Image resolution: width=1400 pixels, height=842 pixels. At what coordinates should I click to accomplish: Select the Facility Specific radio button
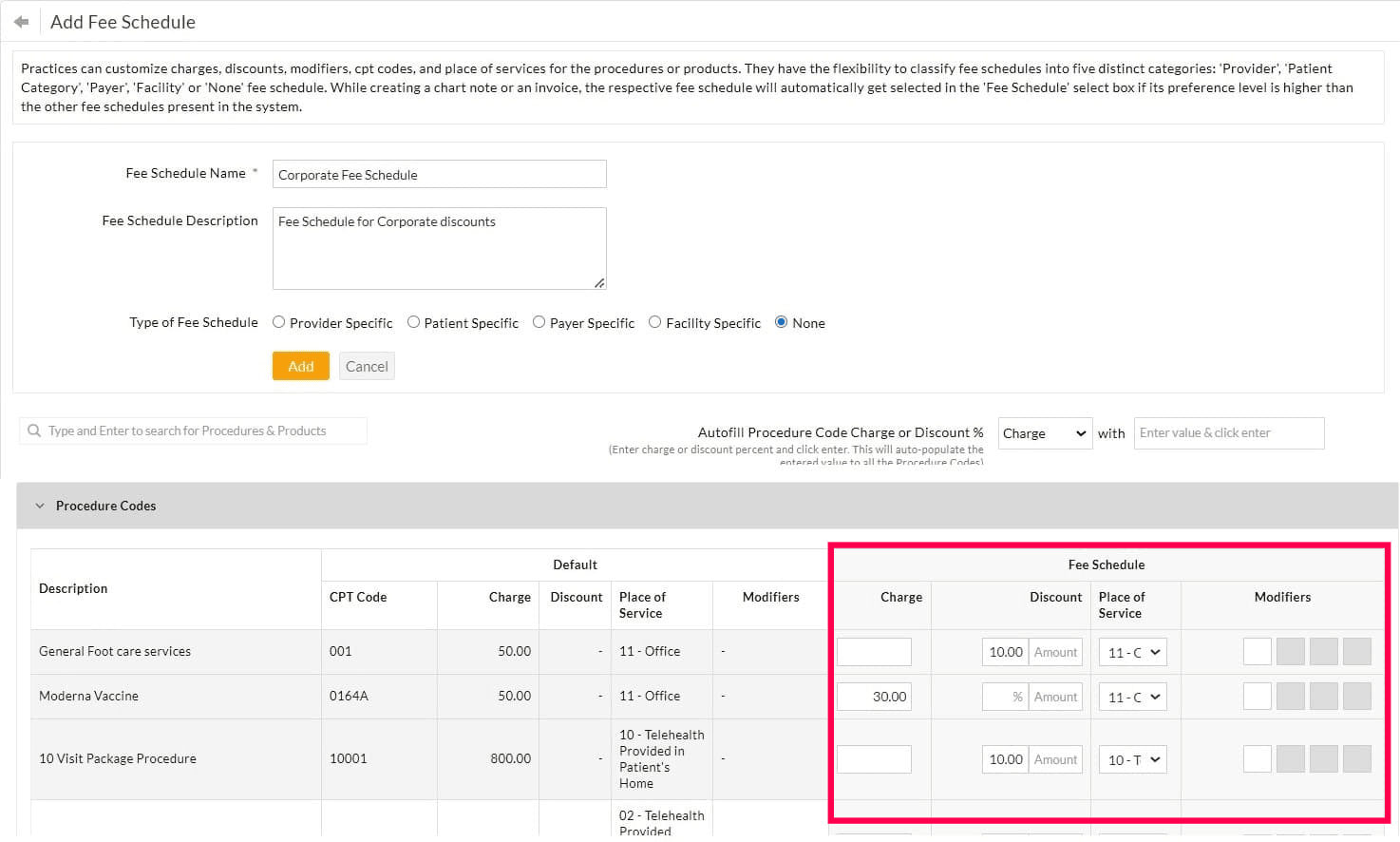pyautogui.click(x=654, y=321)
